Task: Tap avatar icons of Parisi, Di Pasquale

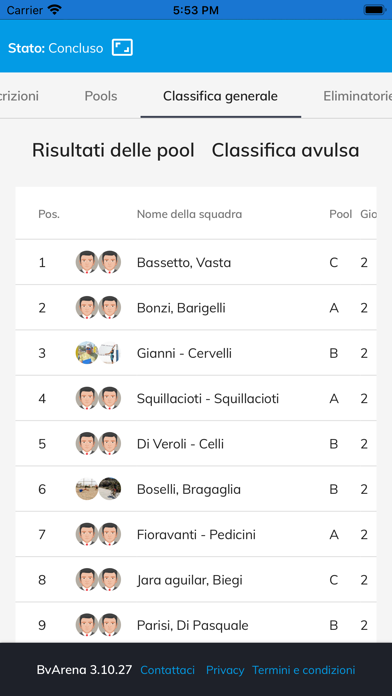Action: click(98, 625)
